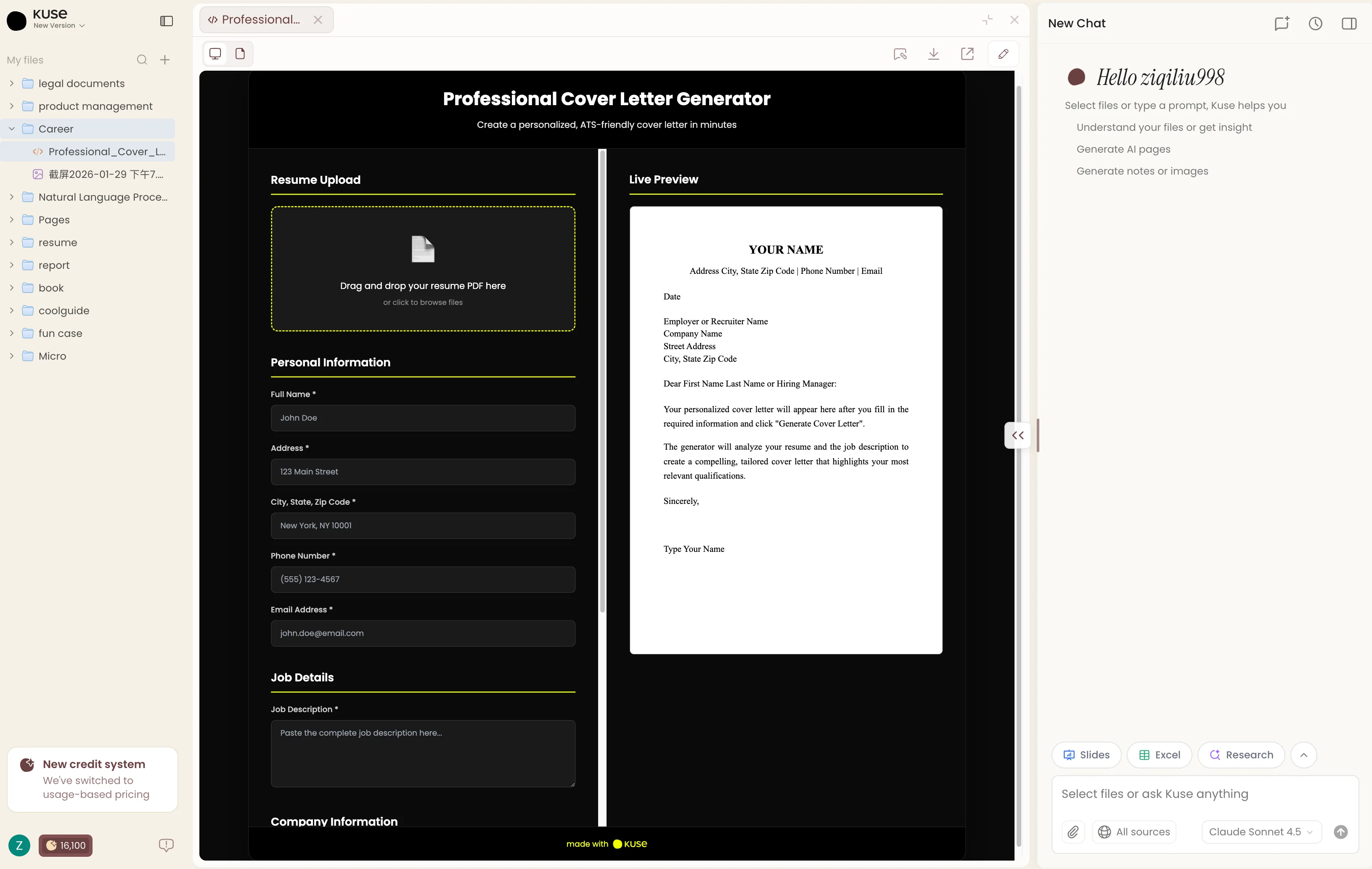Collapse the Career folder
Screen dimensions: 1372x869
pyautogui.click(x=11, y=129)
